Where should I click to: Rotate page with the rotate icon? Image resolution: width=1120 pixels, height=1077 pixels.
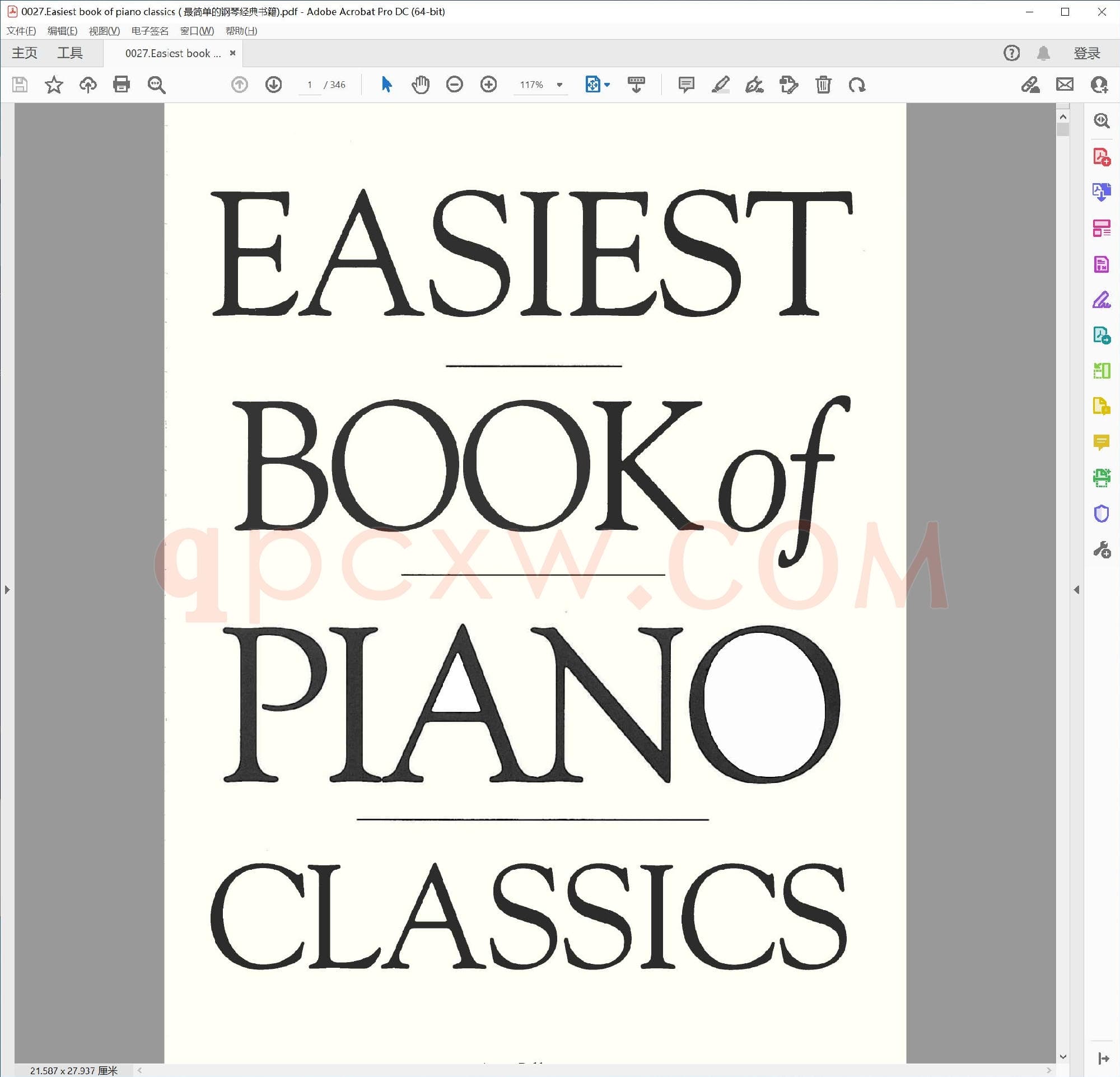[x=857, y=85]
